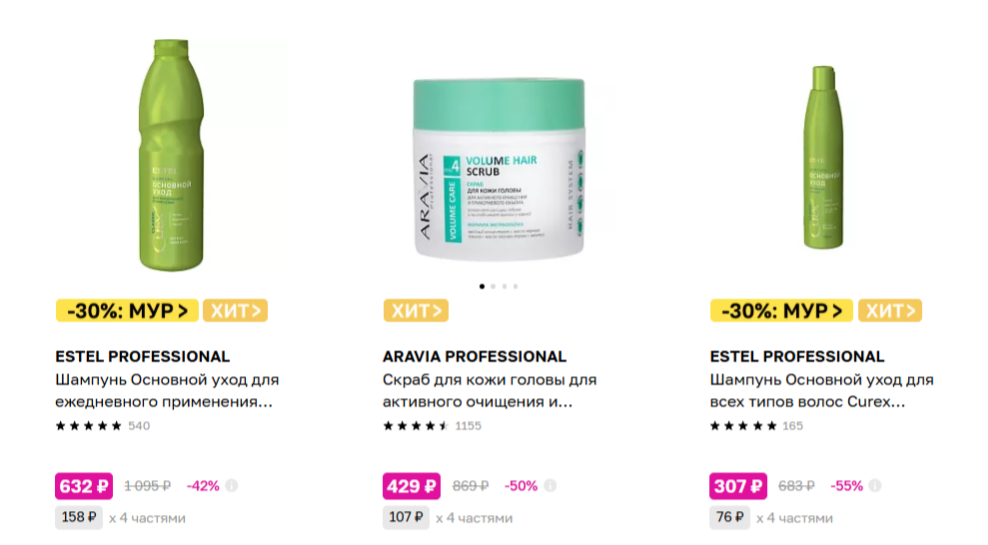988x545 pixels.
Task: Select first carousel dot under Aravia scrub image
Action: point(482,287)
